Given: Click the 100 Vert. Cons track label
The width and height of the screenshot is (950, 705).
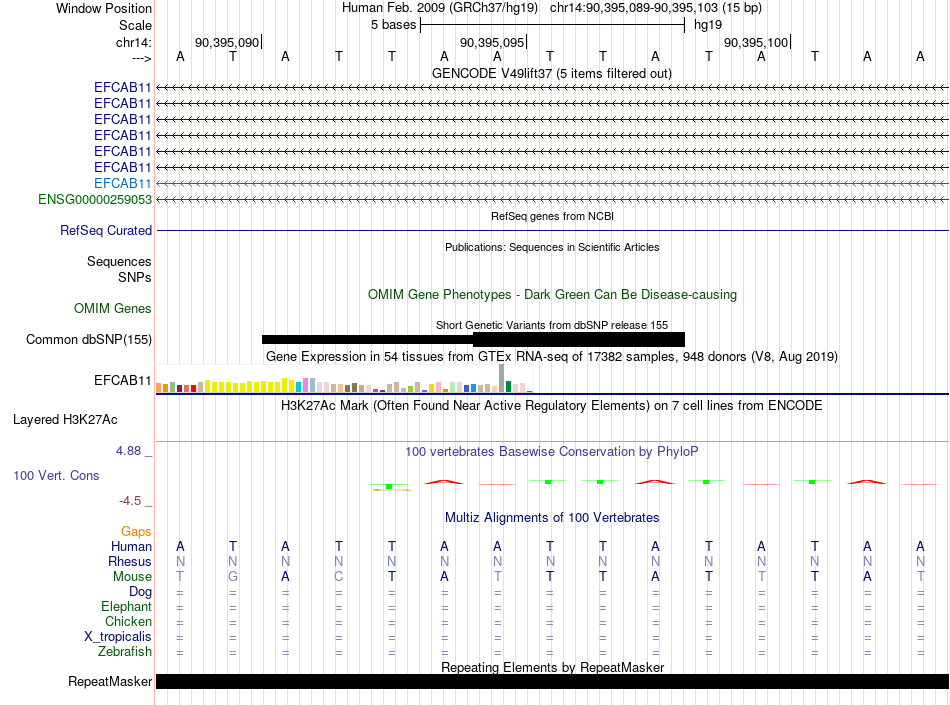Looking at the screenshot, I should click(x=56, y=475).
